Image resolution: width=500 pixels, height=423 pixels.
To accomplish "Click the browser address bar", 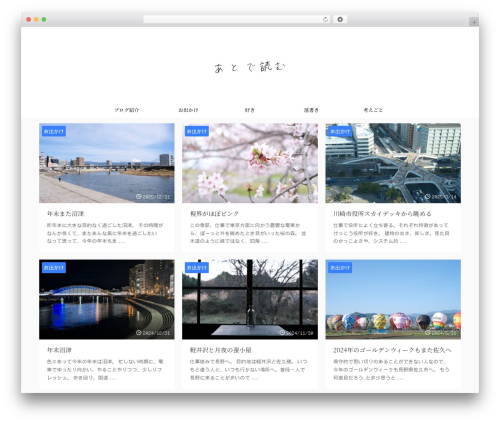I will pos(237,20).
